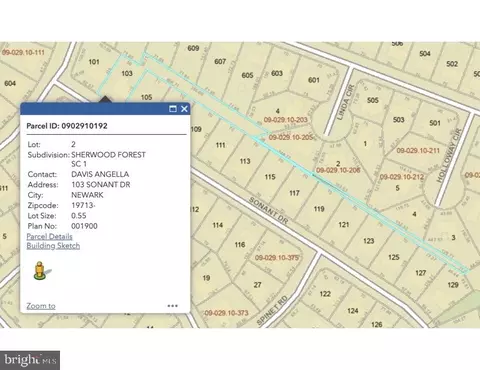Select parcel 501 on the map
The height and width of the screenshot is (370, 480).
click(435, 123)
